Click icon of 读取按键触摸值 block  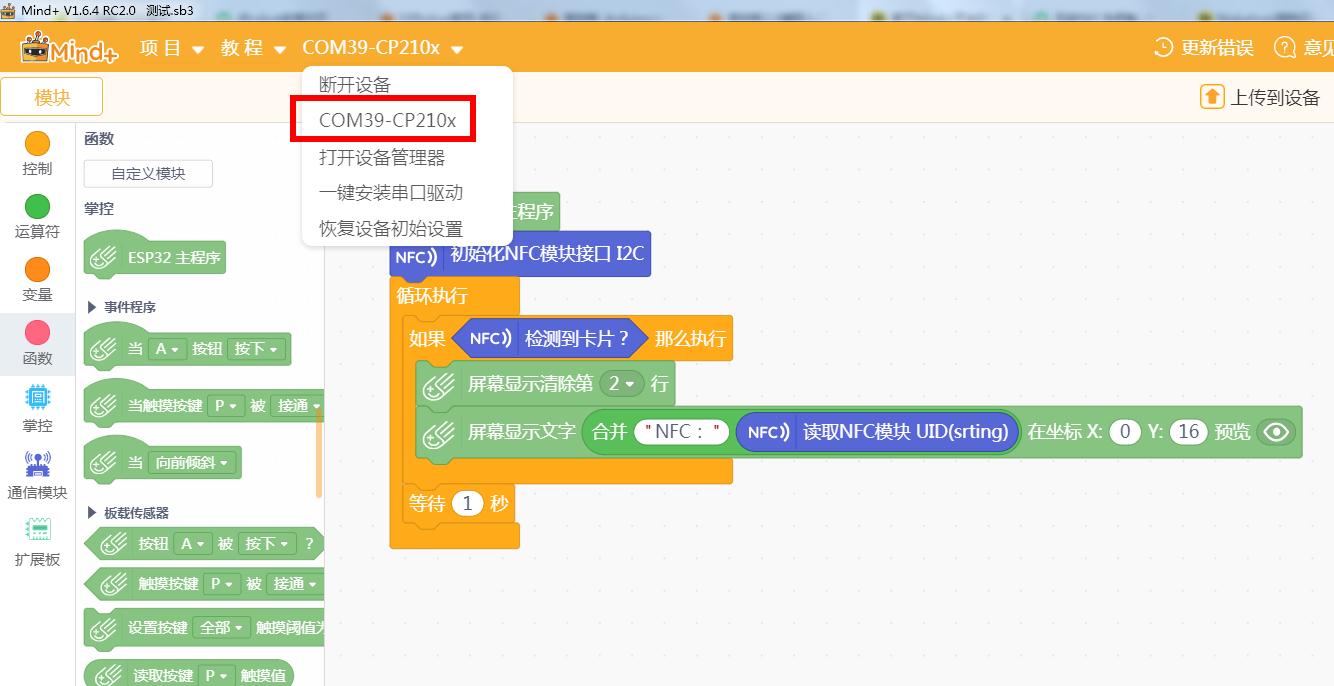pos(108,675)
